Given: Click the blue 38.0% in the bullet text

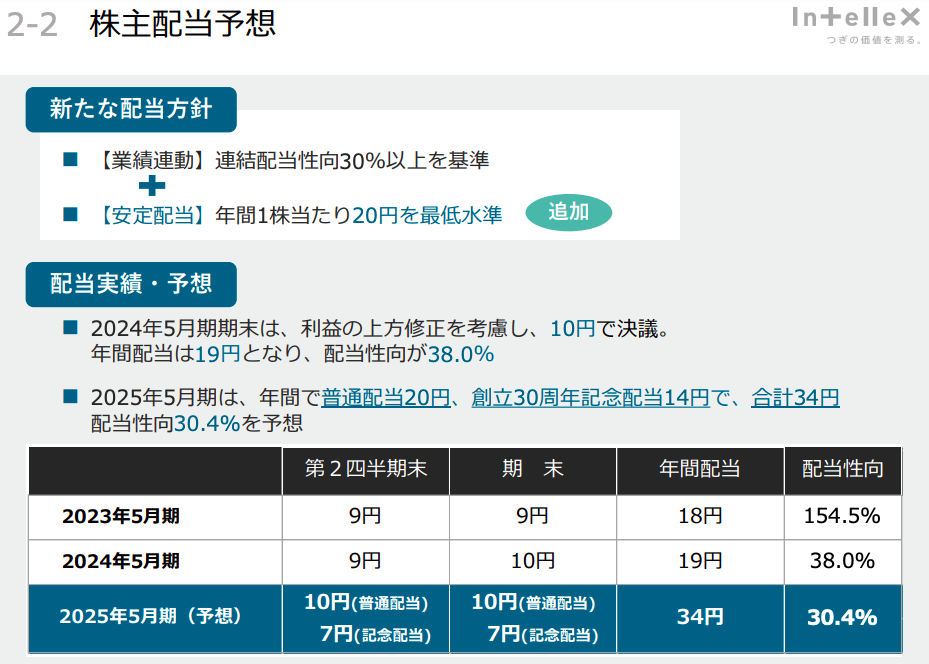Looking at the screenshot, I should pos(461,354).
